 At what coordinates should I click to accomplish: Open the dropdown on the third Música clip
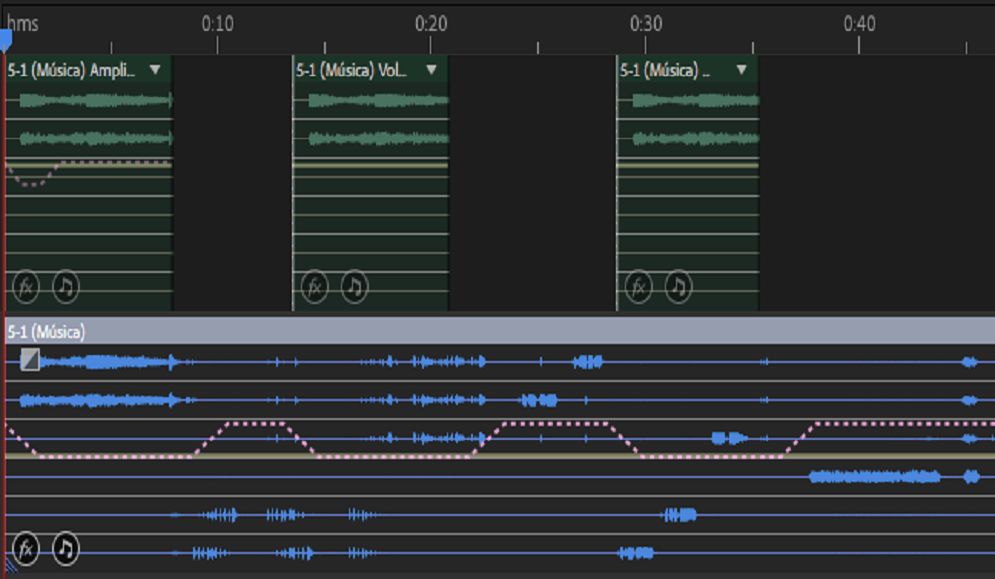[740, 71]
